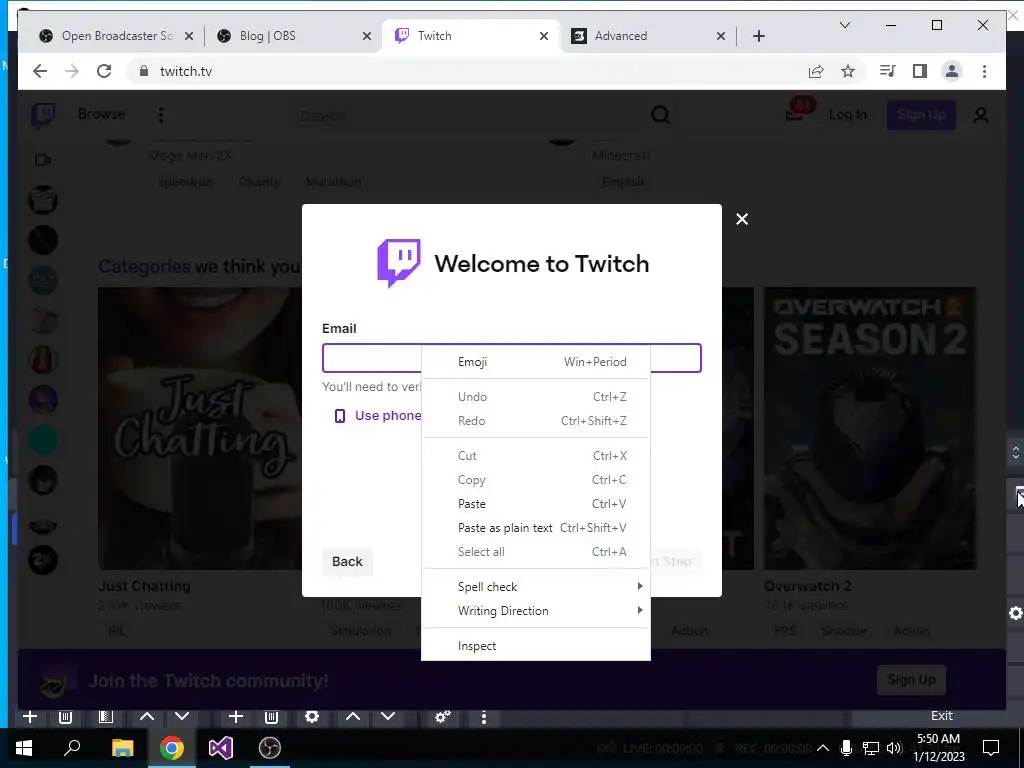Open Windows Start menu
The image size is (1024, 768).
tap(24, 748)
